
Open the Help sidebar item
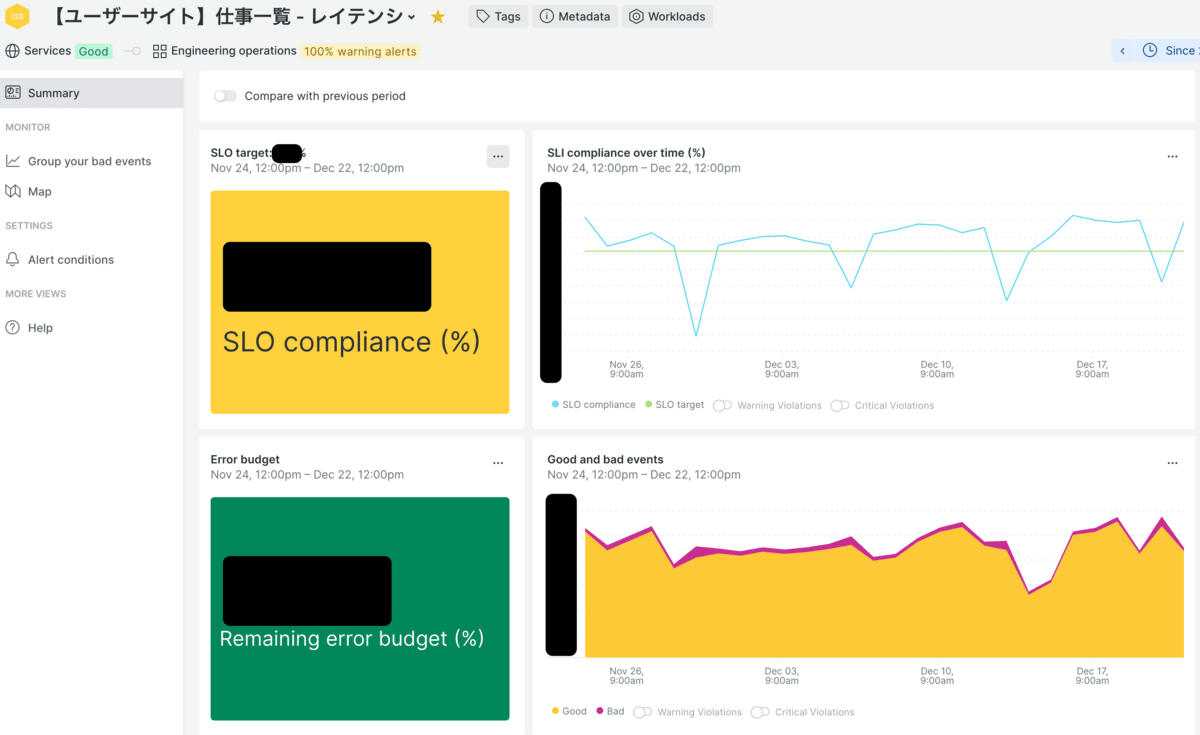point(40,327)
